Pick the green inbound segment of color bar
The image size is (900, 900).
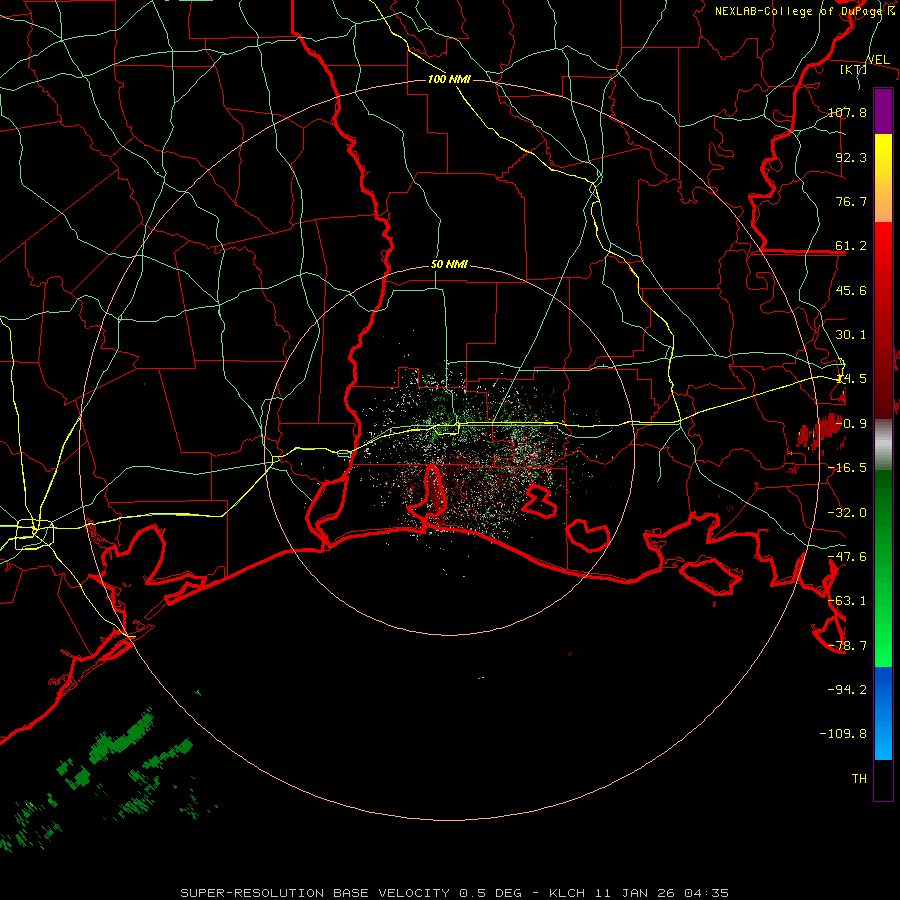883,568
